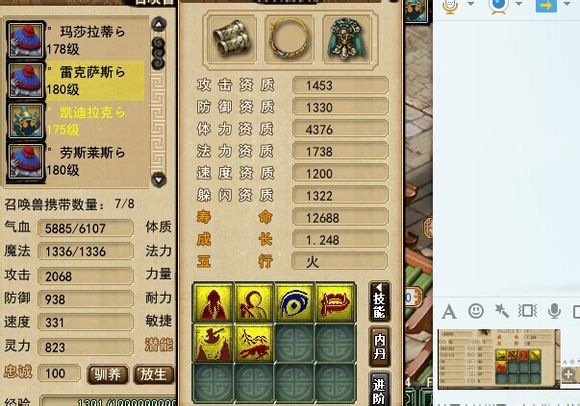Screen dimensions: 580x406
Task: Select the armor equipment slot icon
Action: click(347, 40)
